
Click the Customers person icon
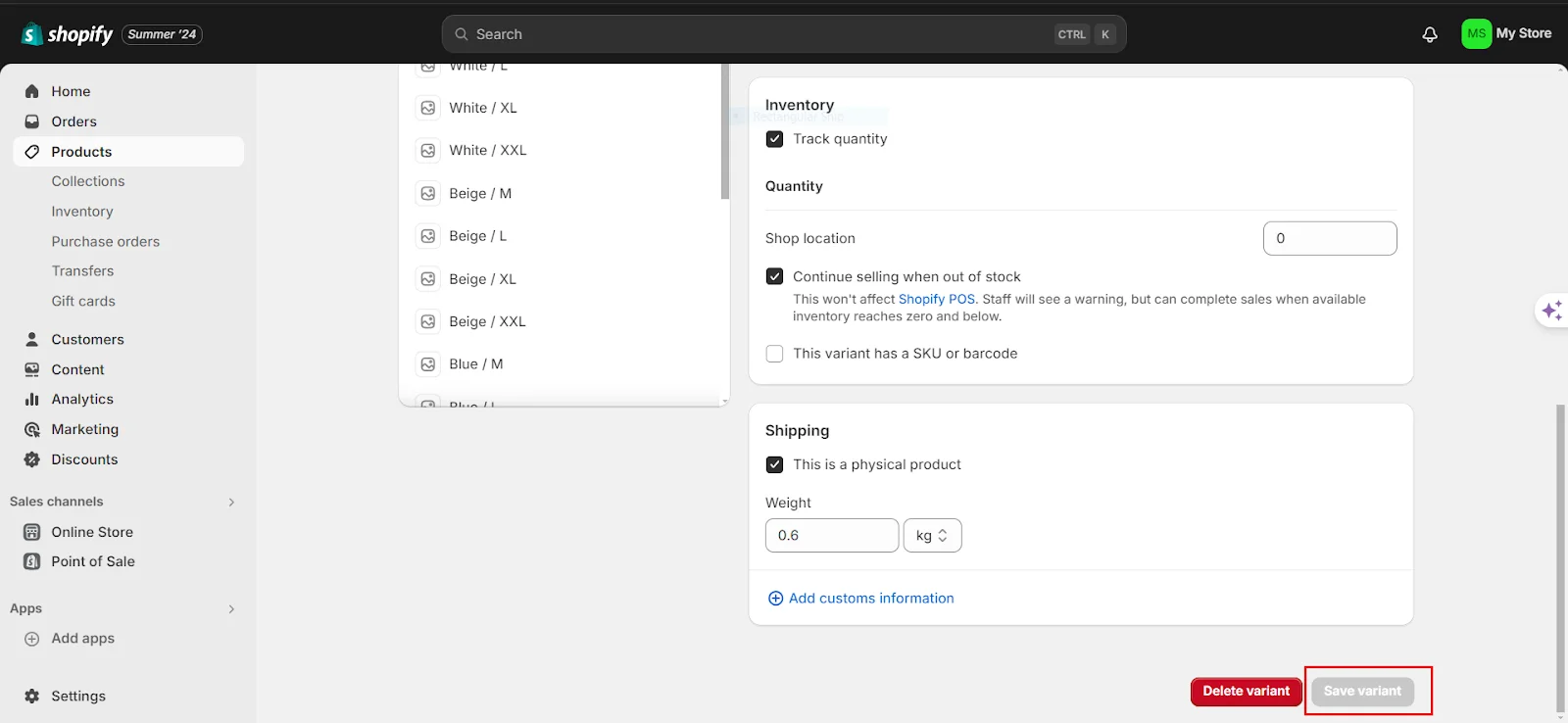(32, 339)
